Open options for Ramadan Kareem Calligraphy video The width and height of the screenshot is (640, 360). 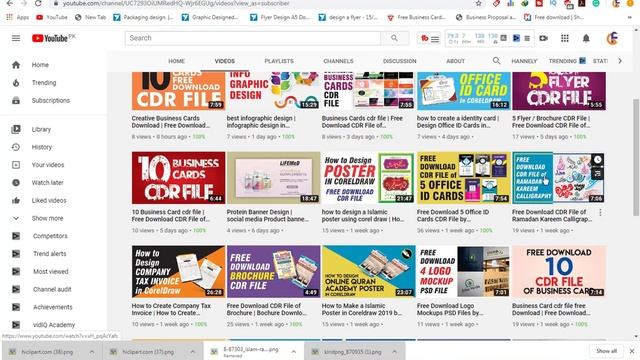click(x=600, y=212)
